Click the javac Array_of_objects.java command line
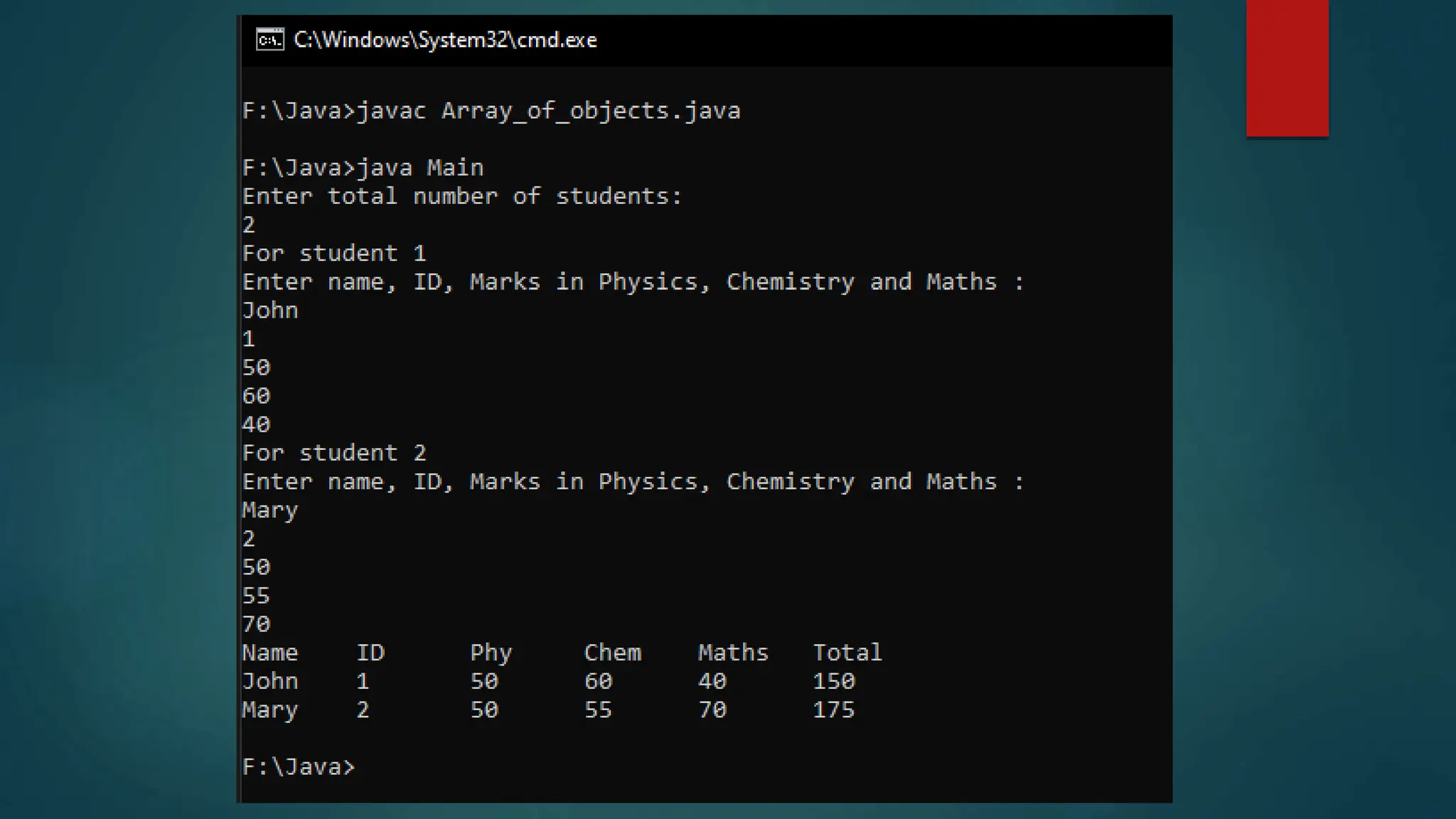 click(x=491, y=111)
